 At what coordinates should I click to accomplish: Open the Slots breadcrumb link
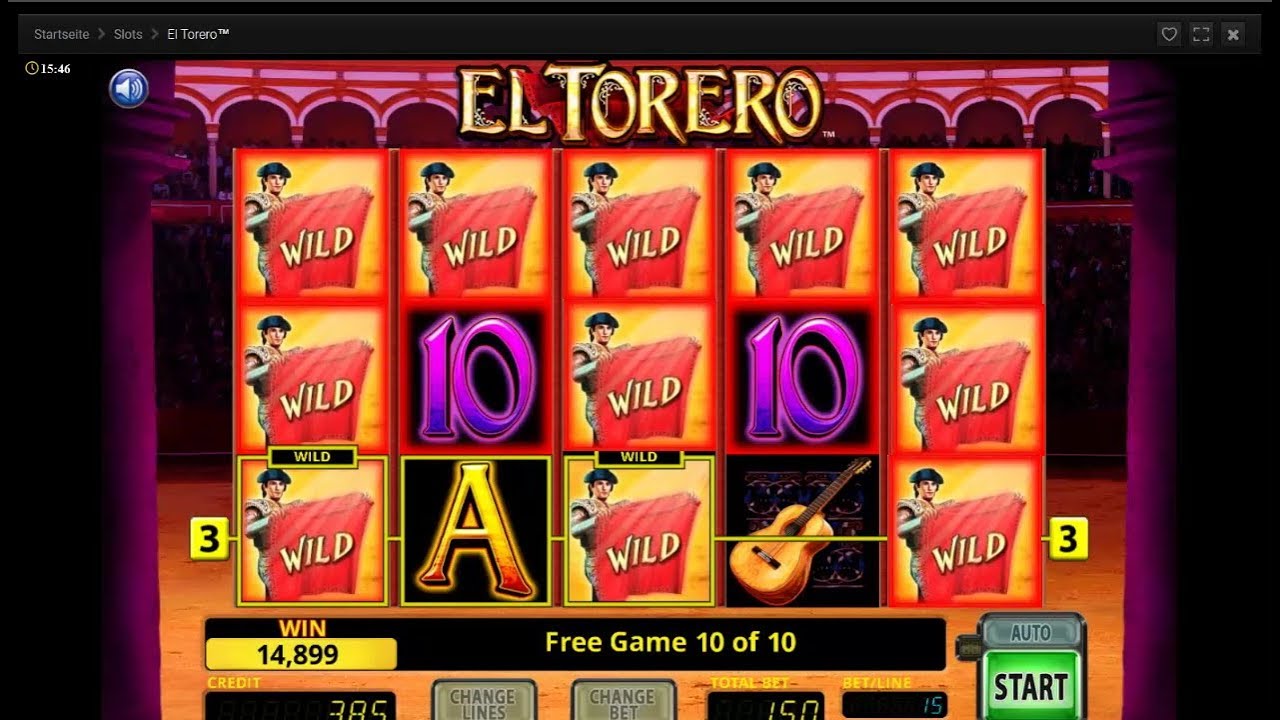[128, 34]
